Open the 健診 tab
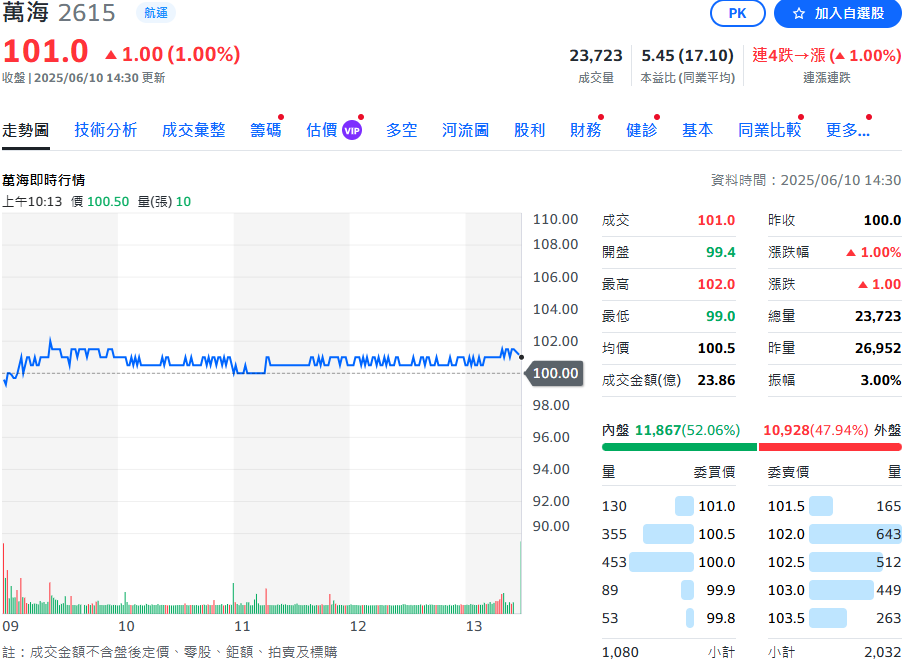Image resolution: width=908 pixels, height=661 pixels. [x=642, y=130]
